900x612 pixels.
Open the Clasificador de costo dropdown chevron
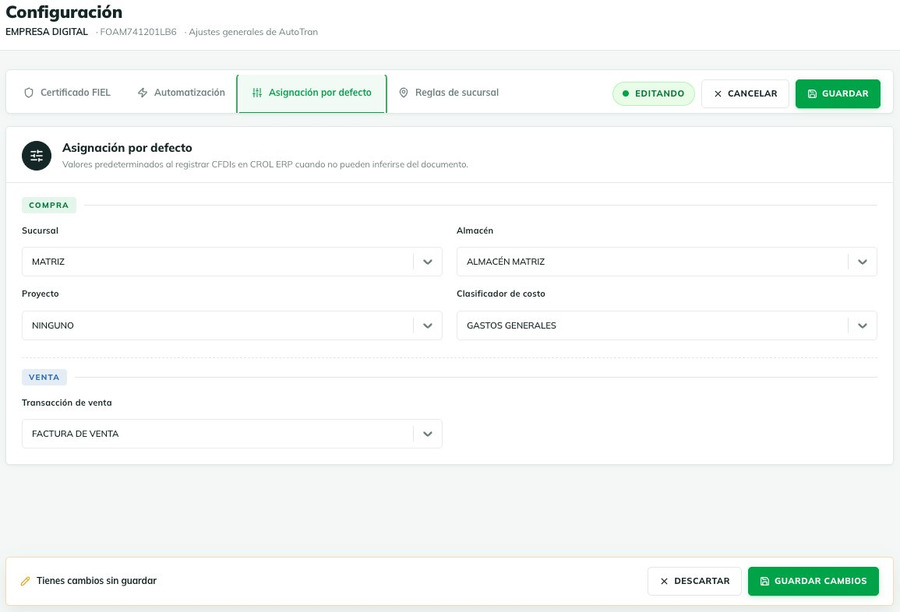[x=862, y=326]
